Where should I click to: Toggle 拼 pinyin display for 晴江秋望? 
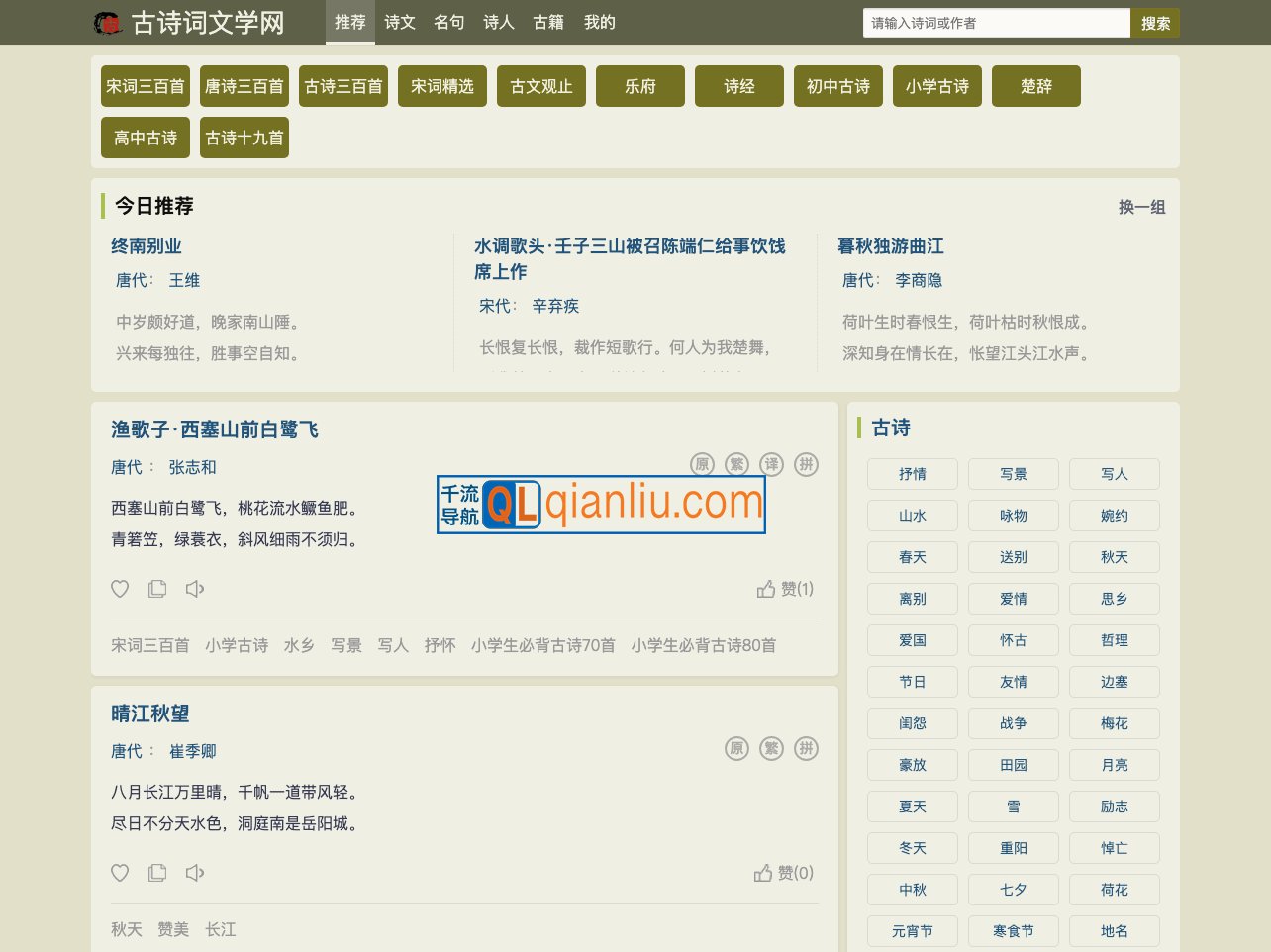[806, 749]
